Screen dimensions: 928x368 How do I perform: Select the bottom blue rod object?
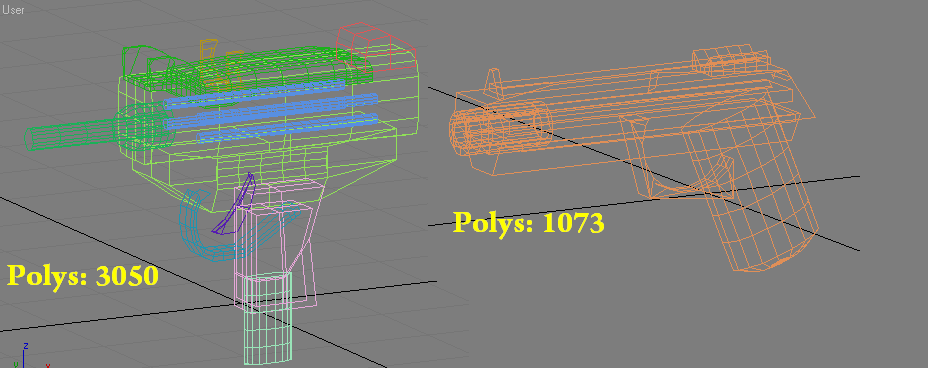[287, 128]
